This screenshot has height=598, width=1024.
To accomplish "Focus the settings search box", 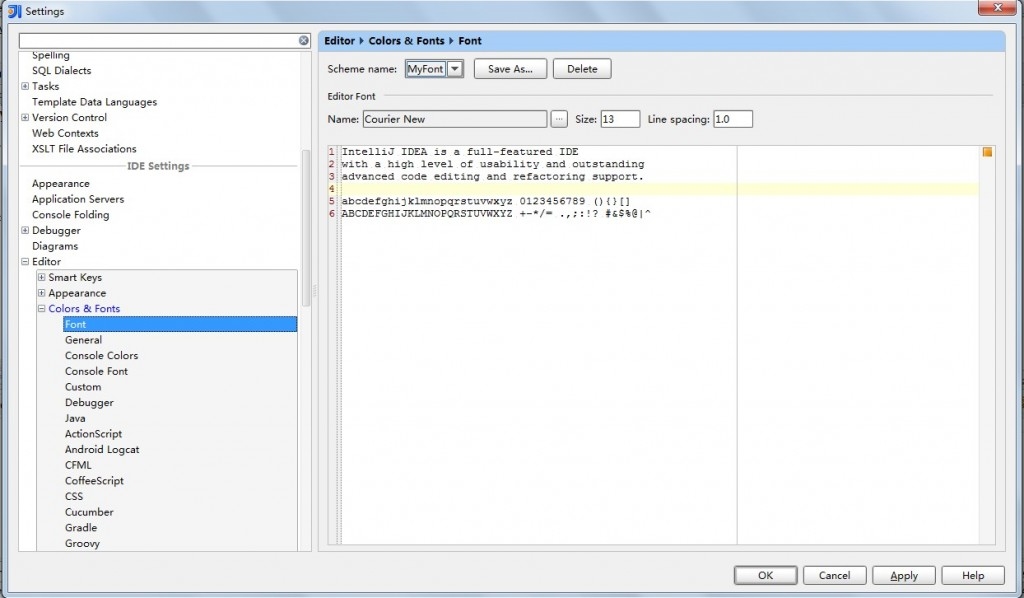I will pyautogui.click(x=158, y=40).
